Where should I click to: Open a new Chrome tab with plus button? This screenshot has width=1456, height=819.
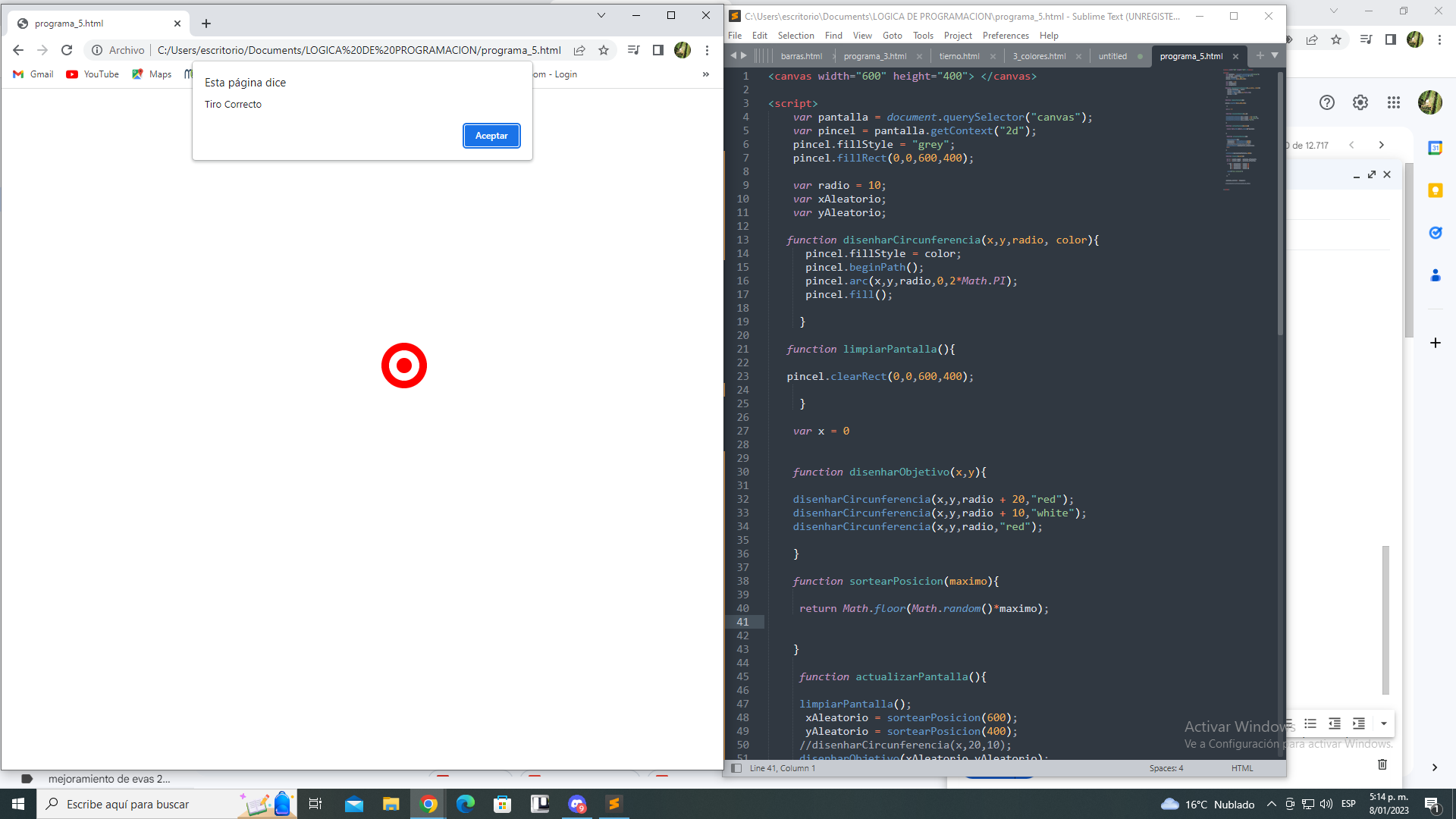point(206,24)
